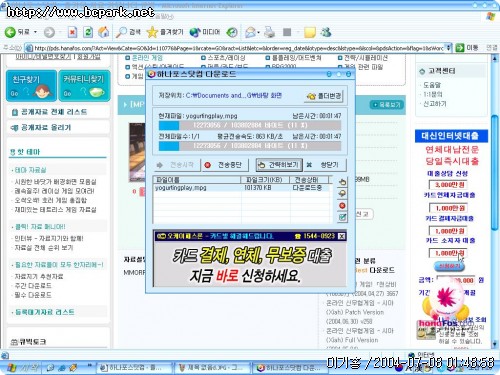Open the Favorites star toolbar button

coord(165,32)
